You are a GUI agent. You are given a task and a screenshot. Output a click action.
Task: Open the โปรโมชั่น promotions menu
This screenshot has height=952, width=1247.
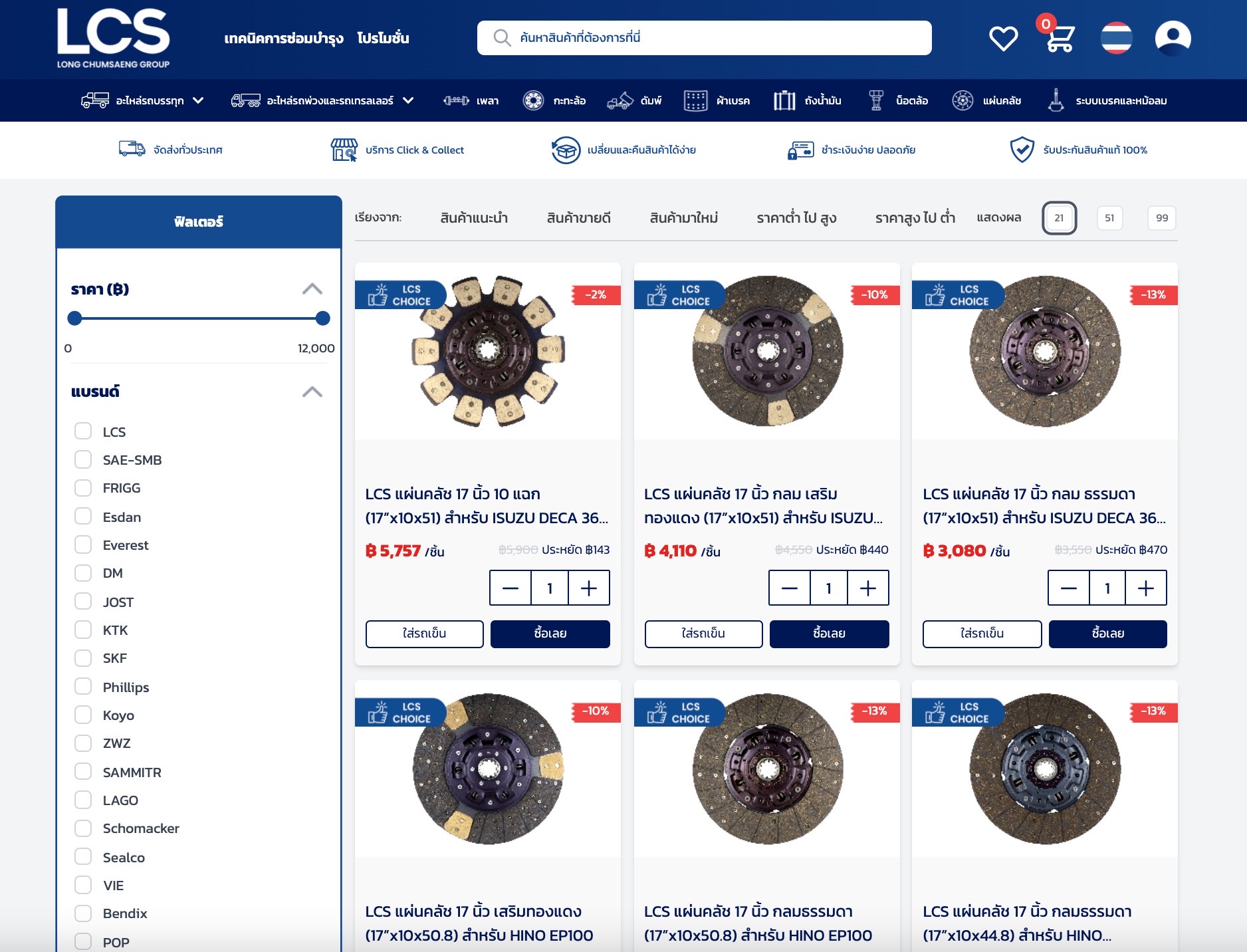[x=383, y=38]
